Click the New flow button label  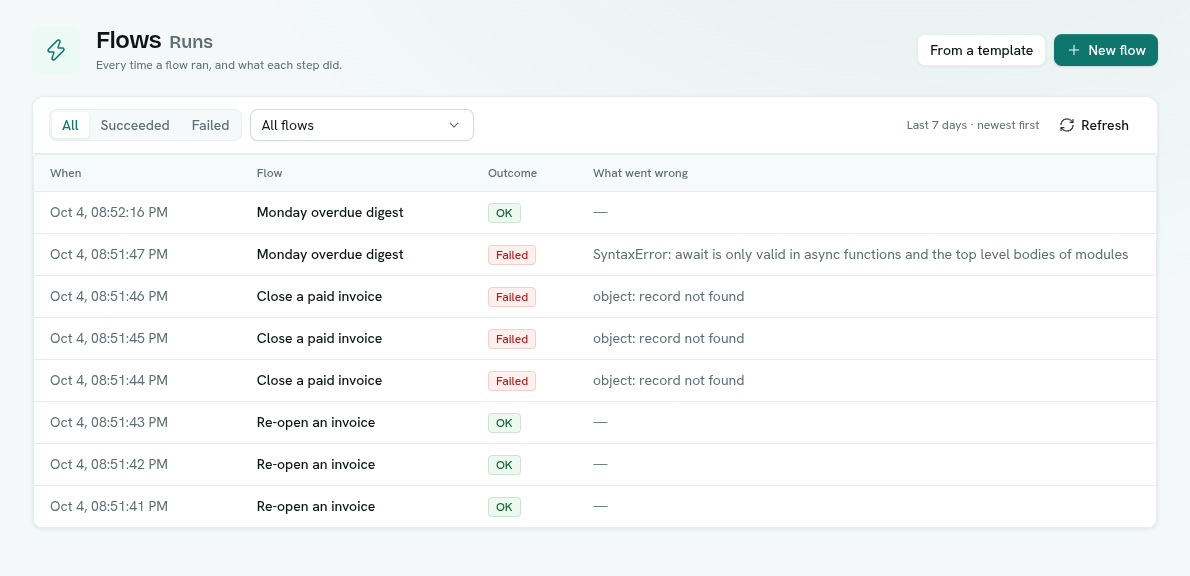[x=1116, y=50]
